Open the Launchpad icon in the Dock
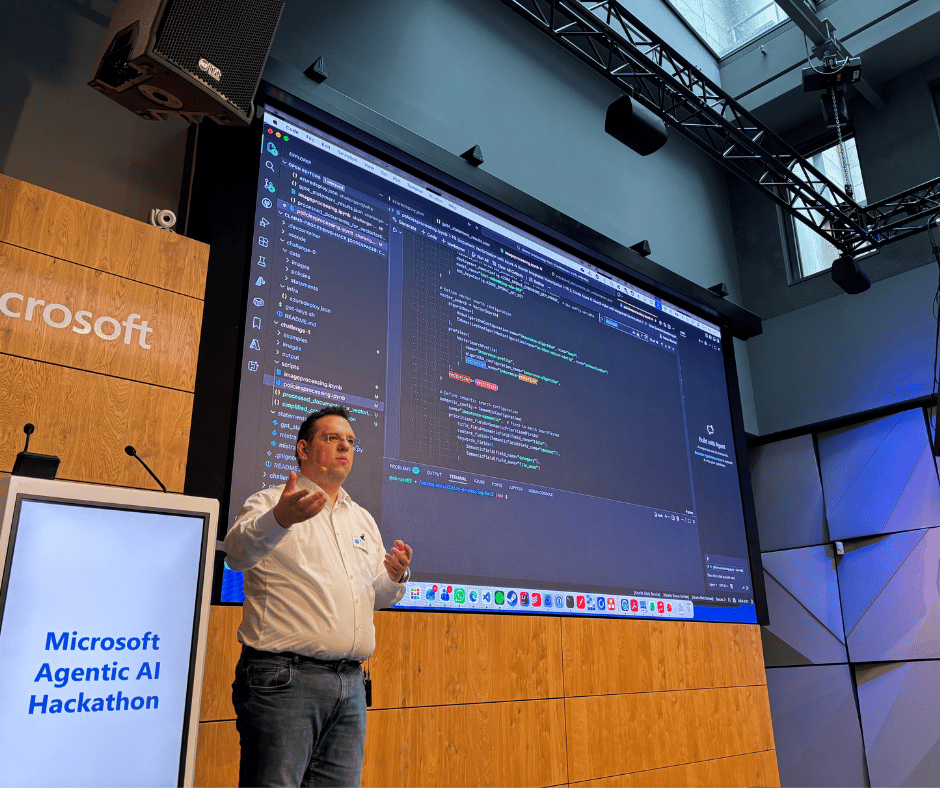This screenshot has width=940, height=788. (415, 594)
